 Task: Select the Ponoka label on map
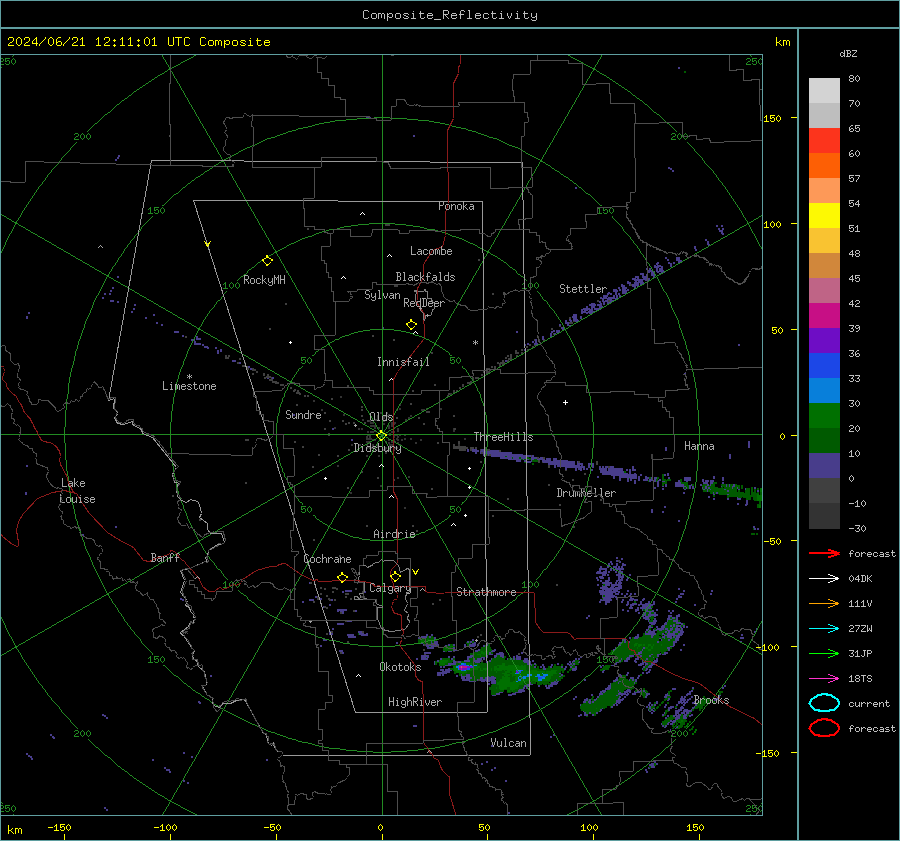(456, 206)
